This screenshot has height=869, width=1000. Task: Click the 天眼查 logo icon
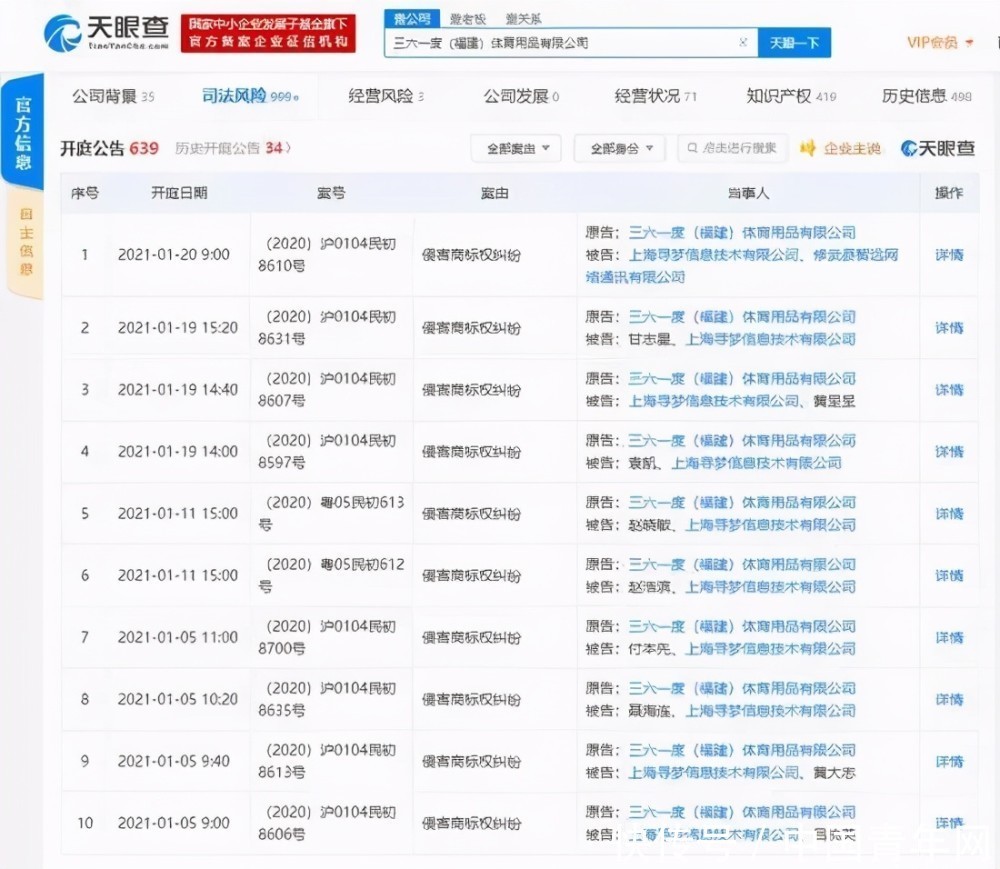(x=60, y=32)
